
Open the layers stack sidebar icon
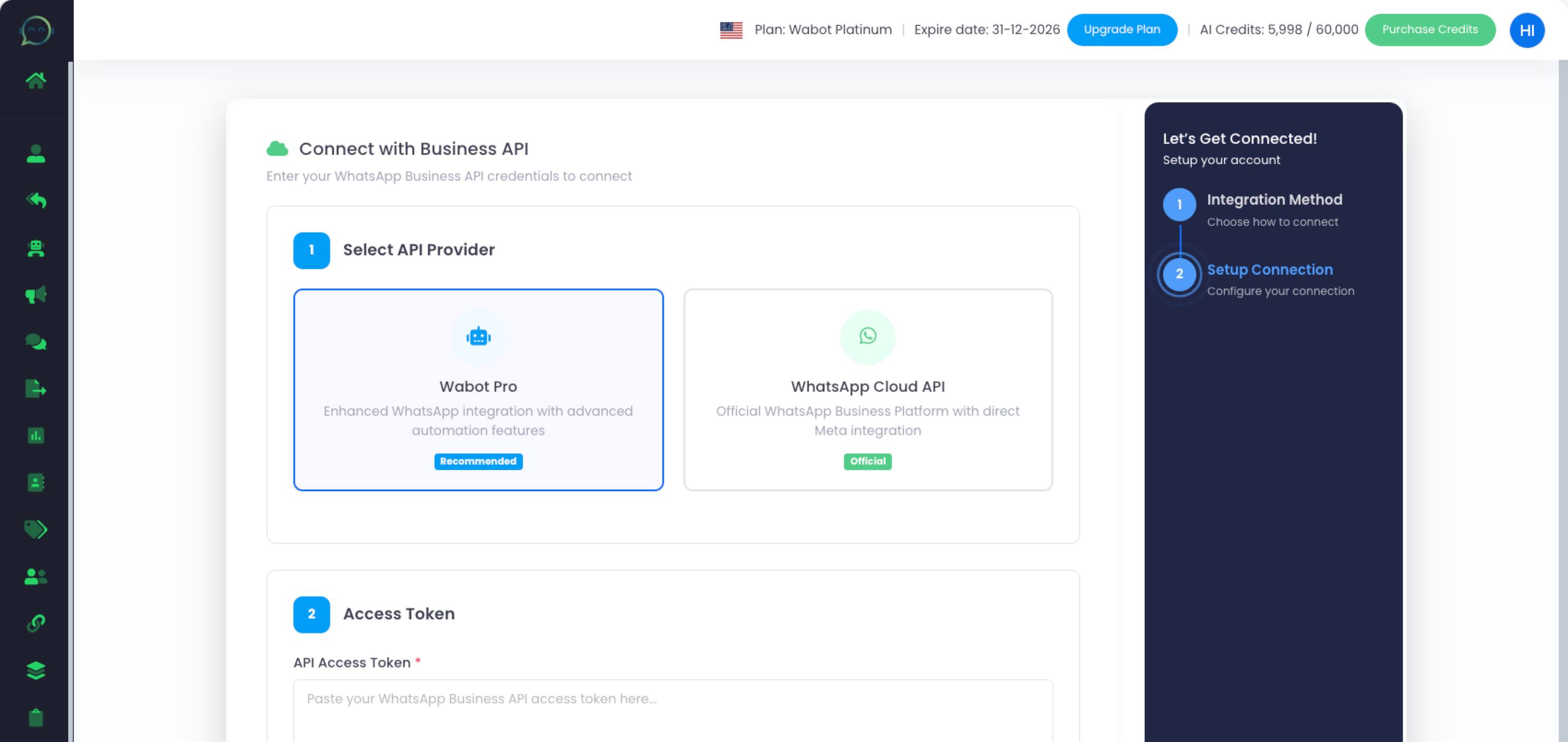pyautogui.click(x=36, y=670)
